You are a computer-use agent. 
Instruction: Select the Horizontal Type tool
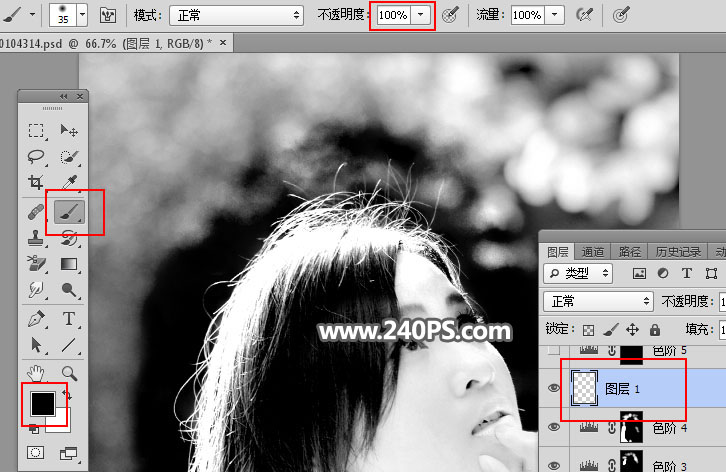pyautogui.click(x=69, y=319)
